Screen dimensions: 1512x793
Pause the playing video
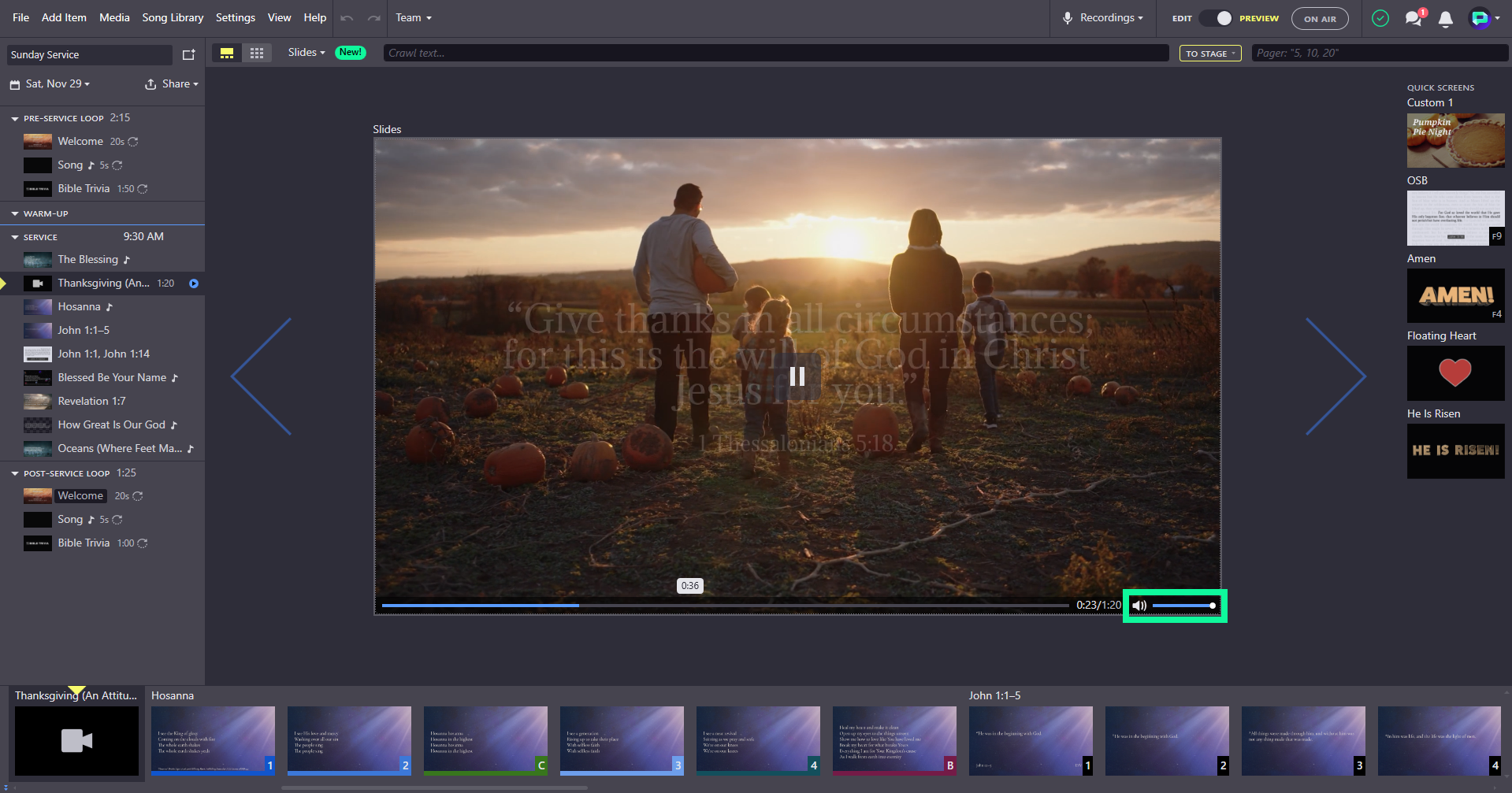797,376
